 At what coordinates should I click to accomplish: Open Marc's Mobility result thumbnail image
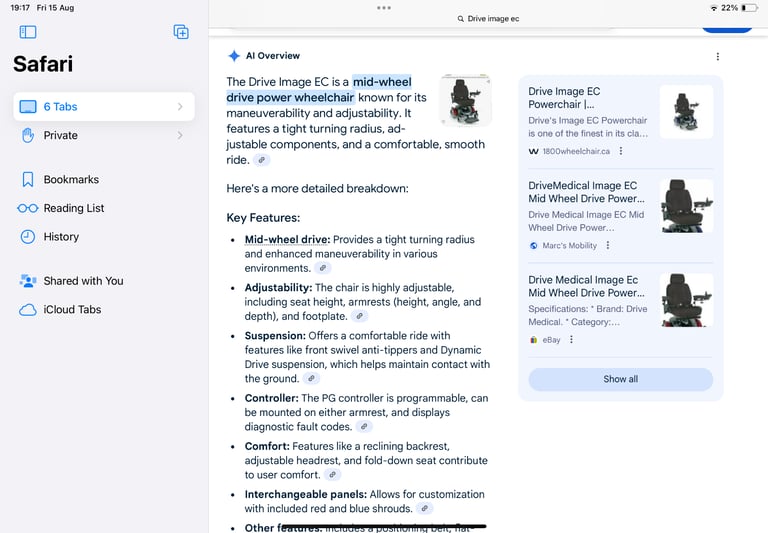(x=686, y=206)
